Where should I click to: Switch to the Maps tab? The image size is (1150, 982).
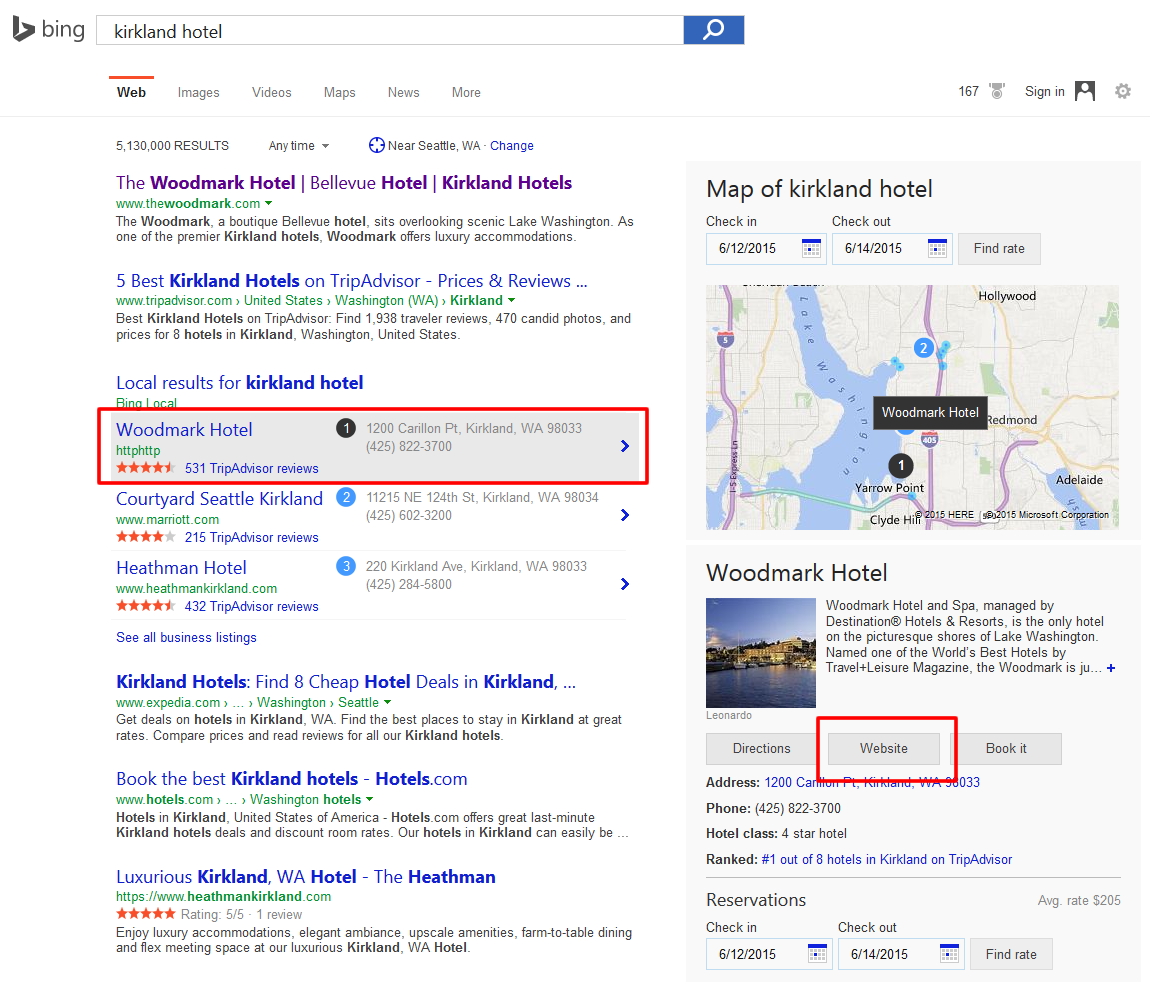pyautogui.click(x=339, y=92)
